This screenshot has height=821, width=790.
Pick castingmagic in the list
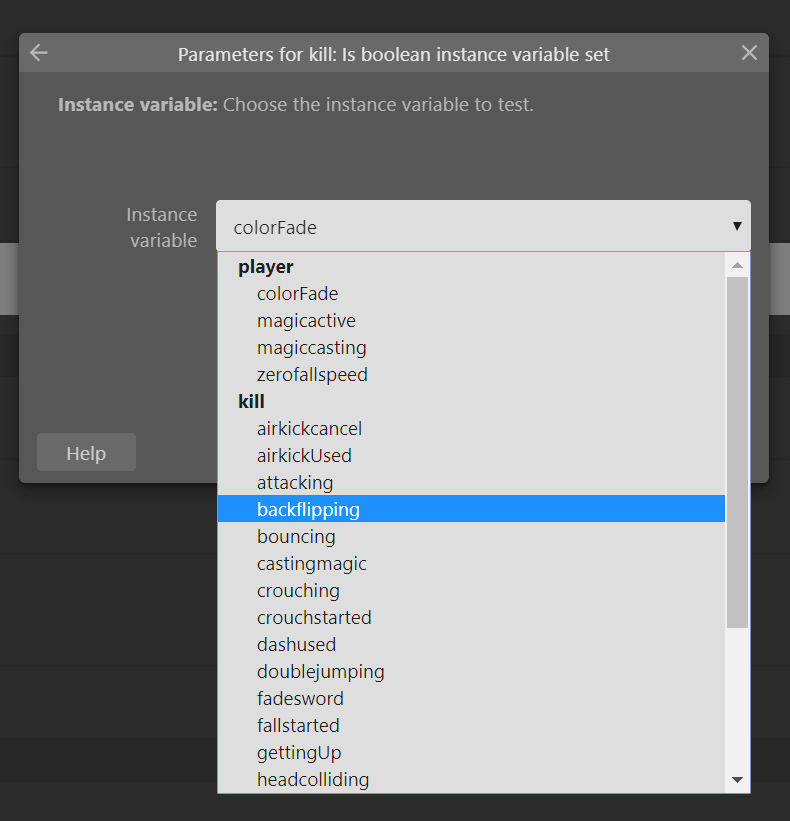471,563
